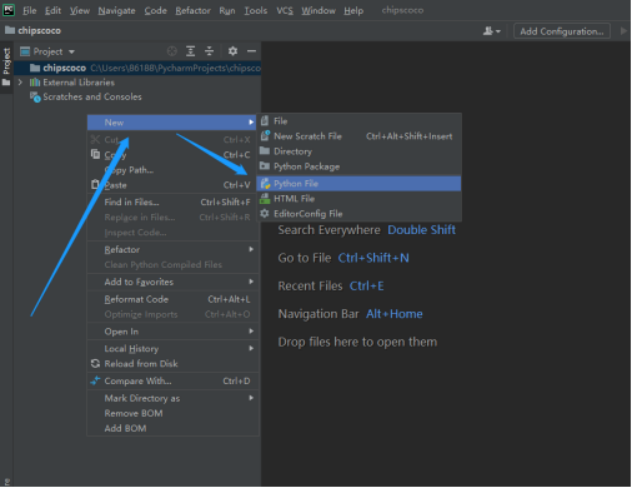
Task: Open the Help menu
Action: (x=353, y=10)
